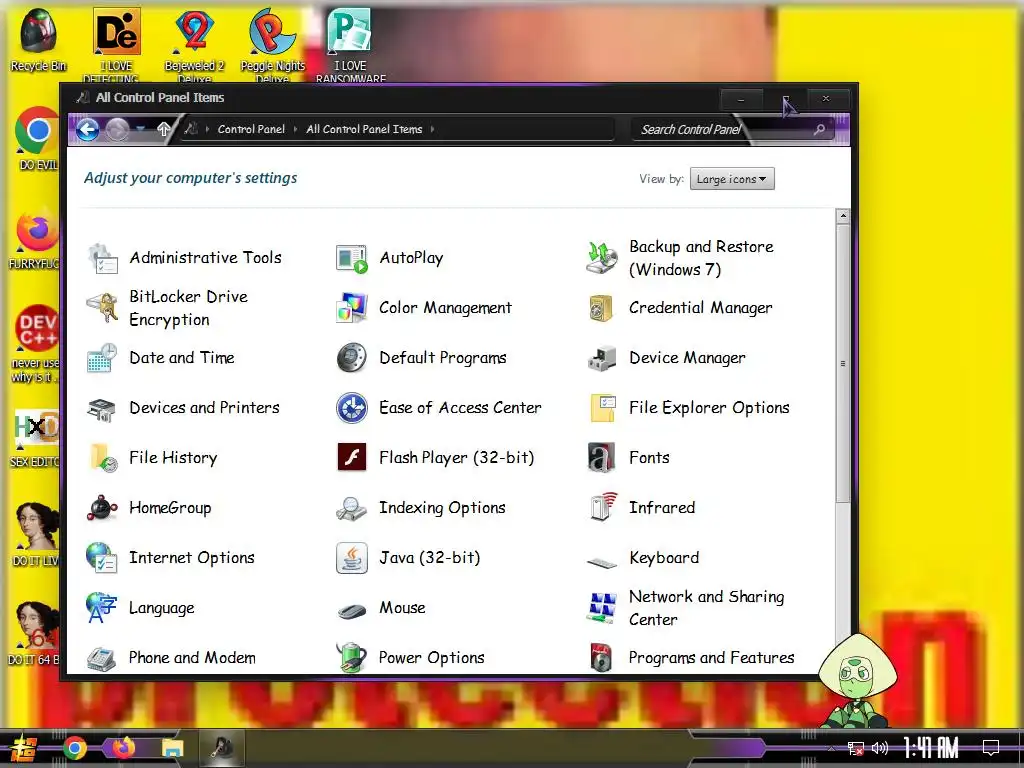Open BitLocker Drive Encryption icon
The height and width of the screenshot is (768, 1024).
(x=102, y=308)
